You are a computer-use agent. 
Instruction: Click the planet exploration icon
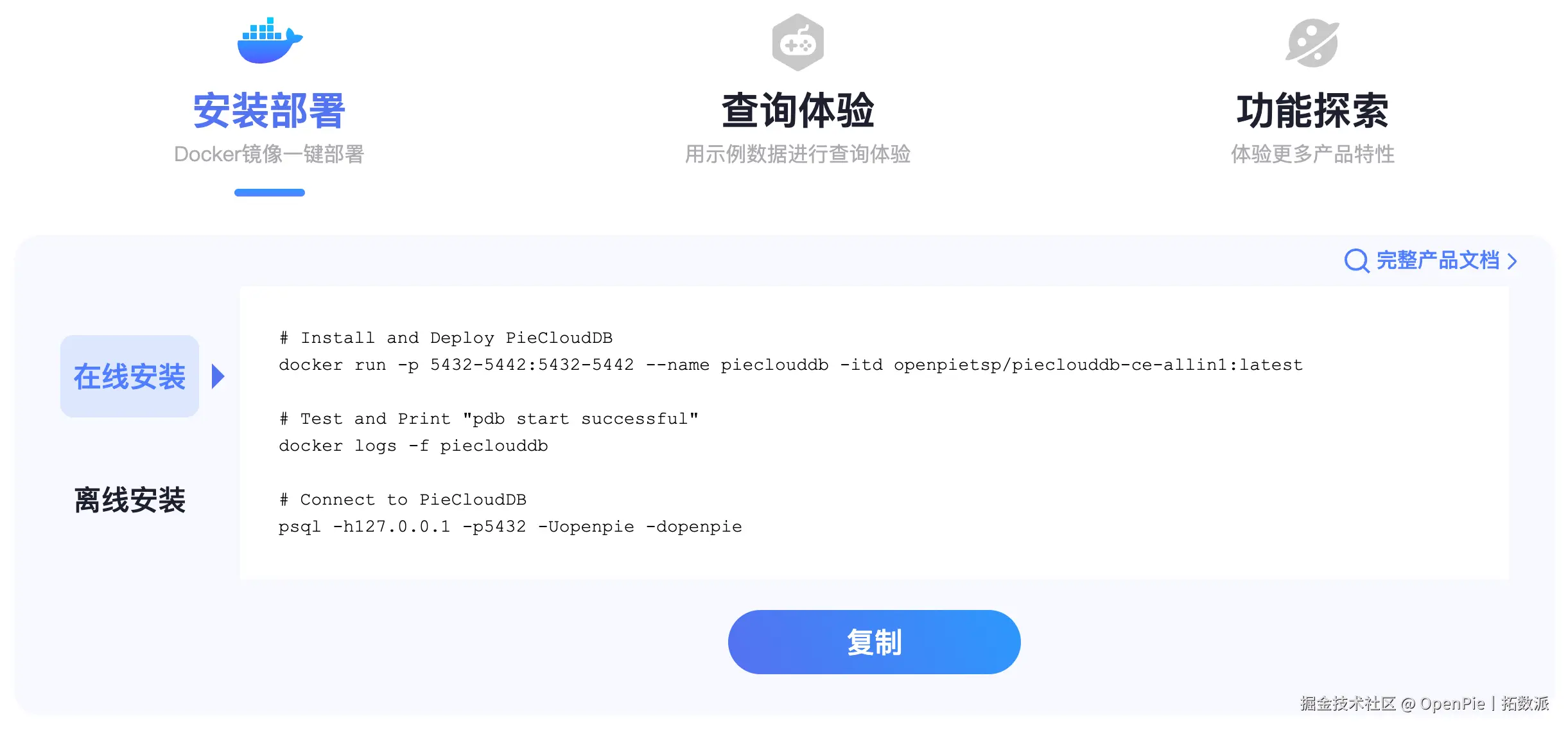pyautogui.click(x=1312, y=43)
